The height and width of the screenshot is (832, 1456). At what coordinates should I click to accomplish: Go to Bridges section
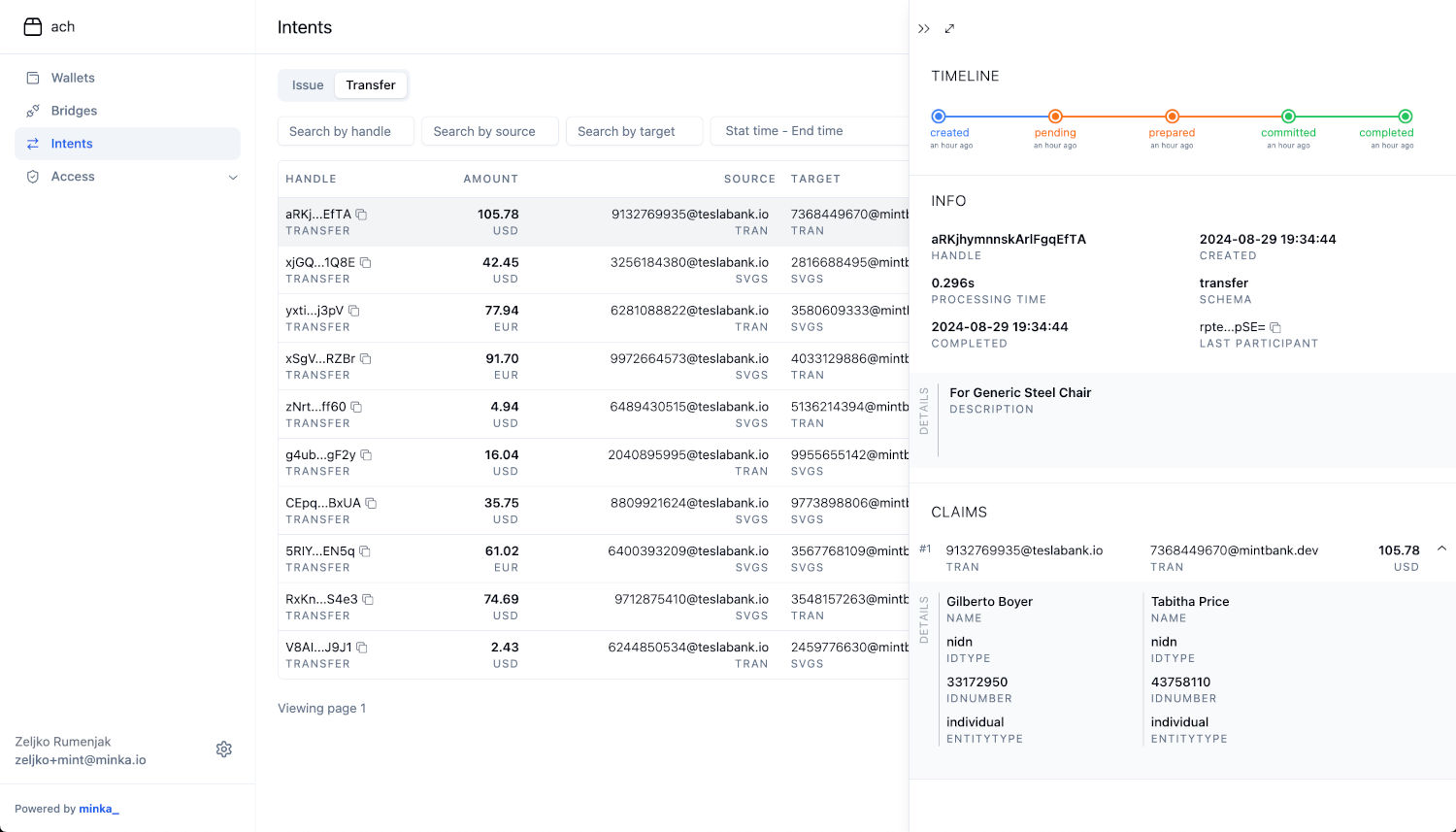[x=74, y=111]
